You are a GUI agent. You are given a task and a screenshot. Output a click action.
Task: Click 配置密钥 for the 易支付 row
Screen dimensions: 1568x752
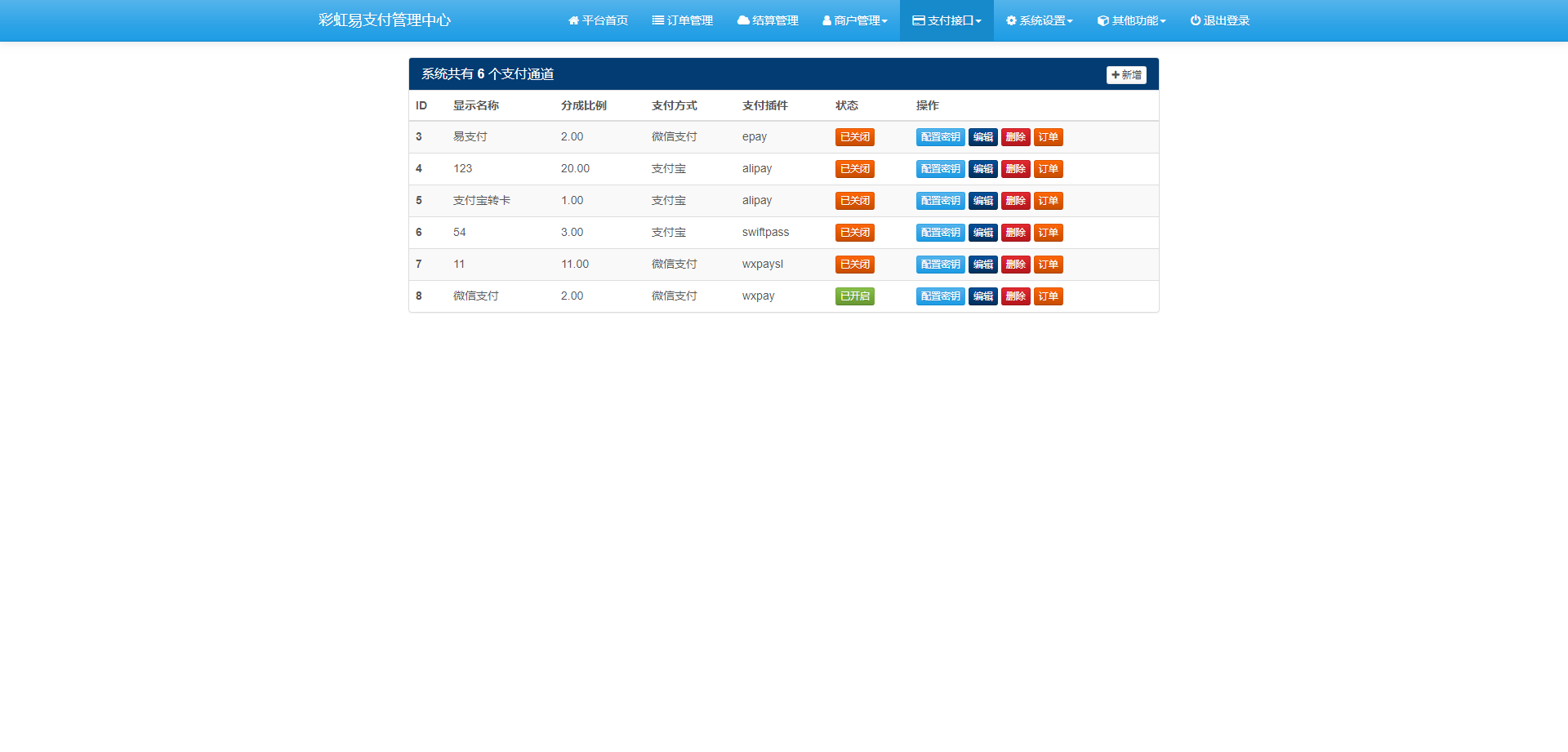[940, 137]
